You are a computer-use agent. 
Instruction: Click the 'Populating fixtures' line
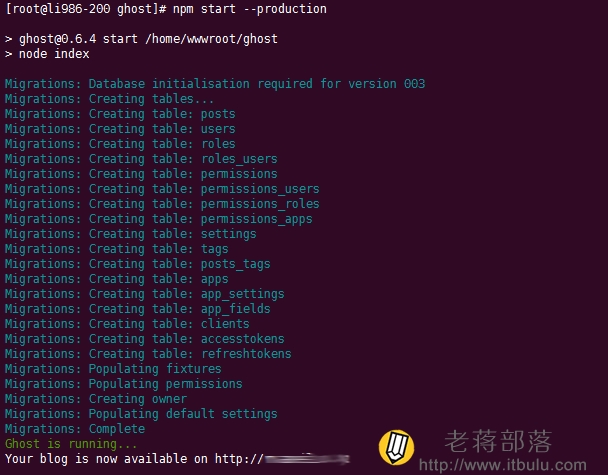tap(113, 369)
